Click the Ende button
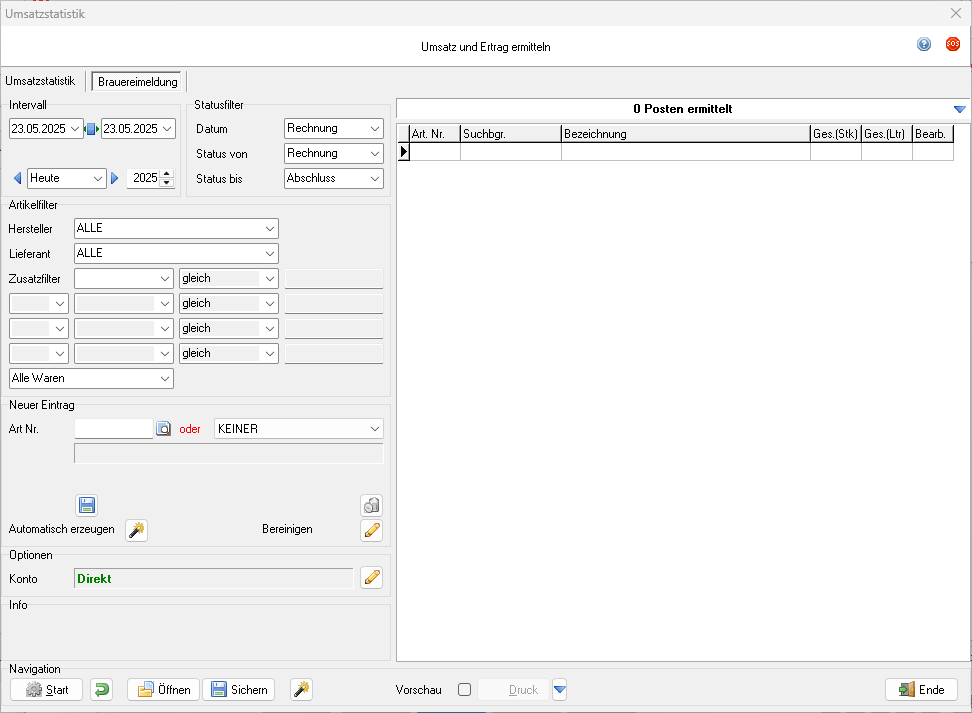The width and height of the screenshot is (972, 713). pos(921,690)
